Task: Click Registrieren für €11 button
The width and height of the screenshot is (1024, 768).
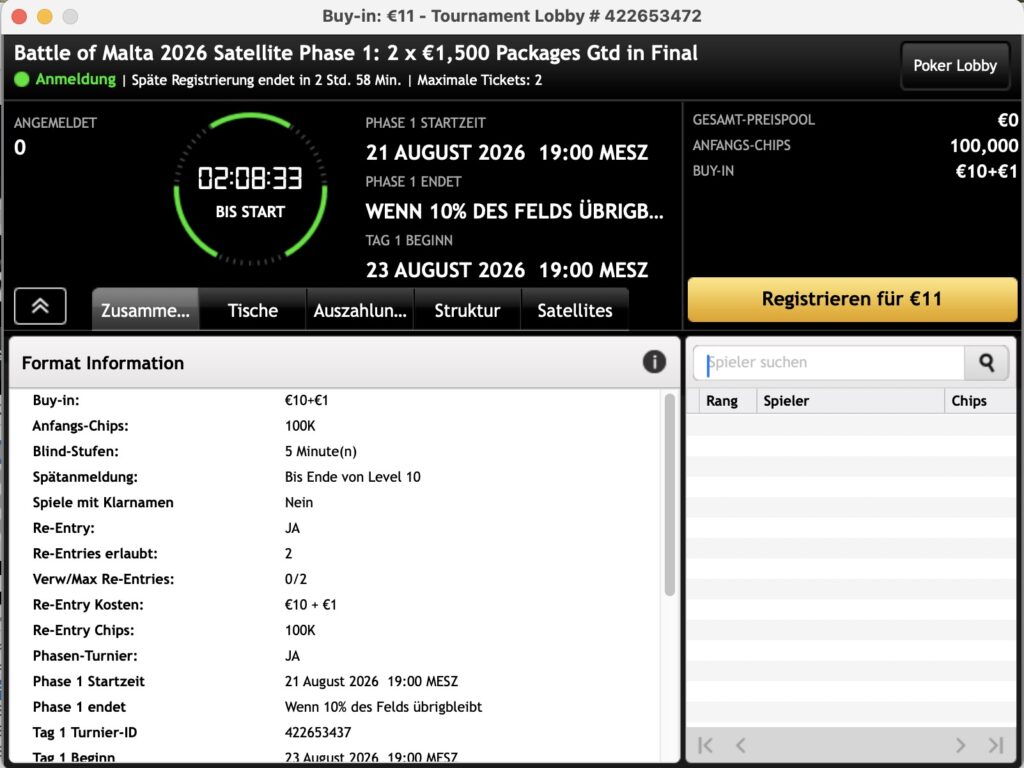Action: tap(852, 299)
